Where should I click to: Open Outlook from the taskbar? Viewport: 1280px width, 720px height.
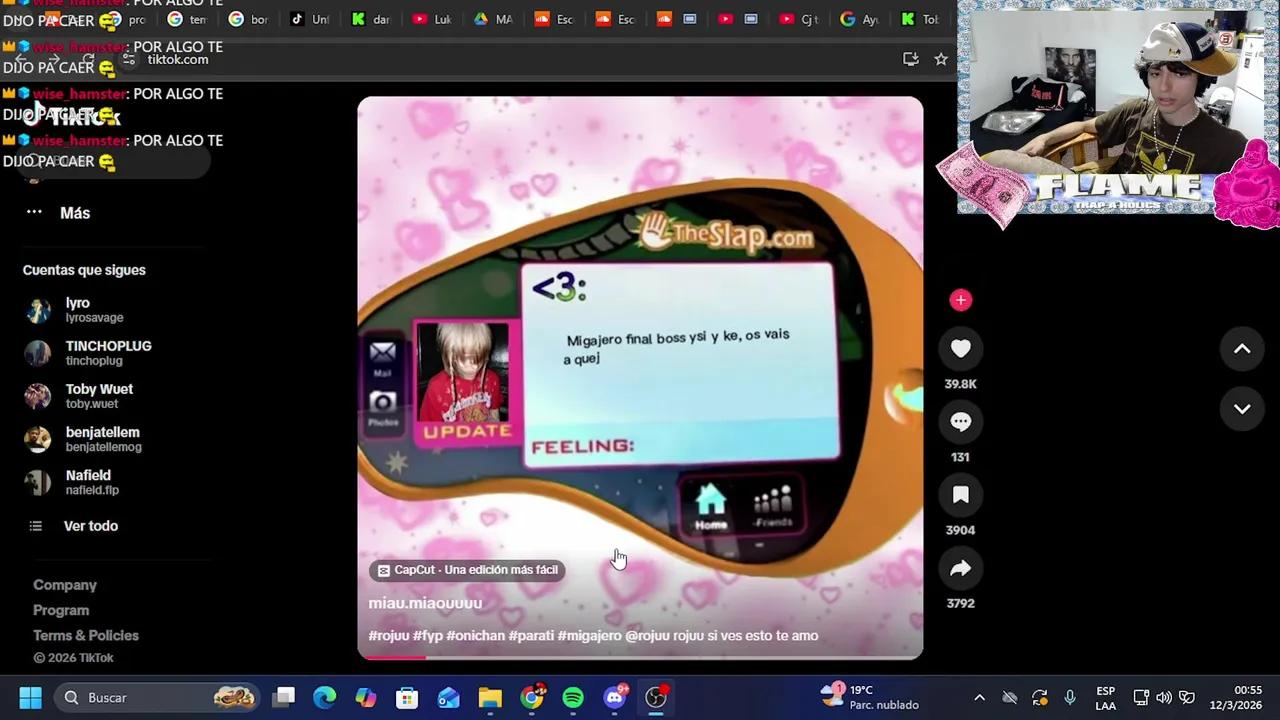pyautogui.click(x=449, y=697)
